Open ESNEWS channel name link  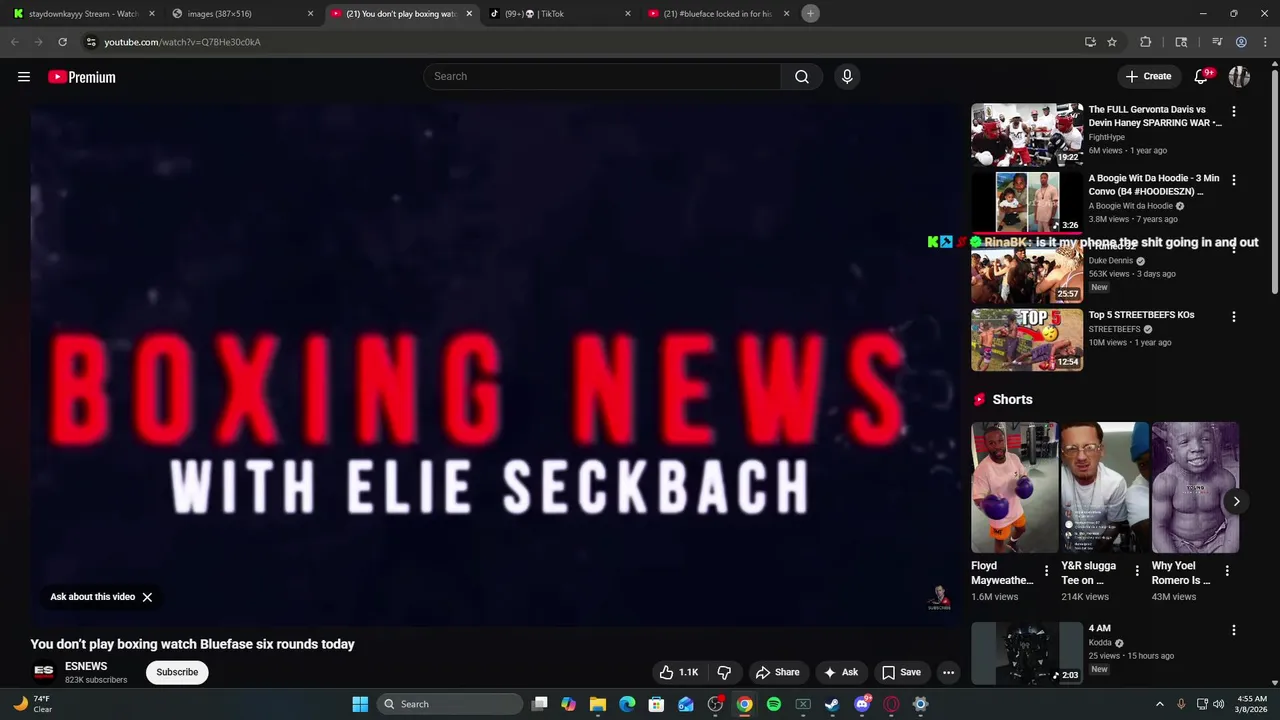pos(86,666)
